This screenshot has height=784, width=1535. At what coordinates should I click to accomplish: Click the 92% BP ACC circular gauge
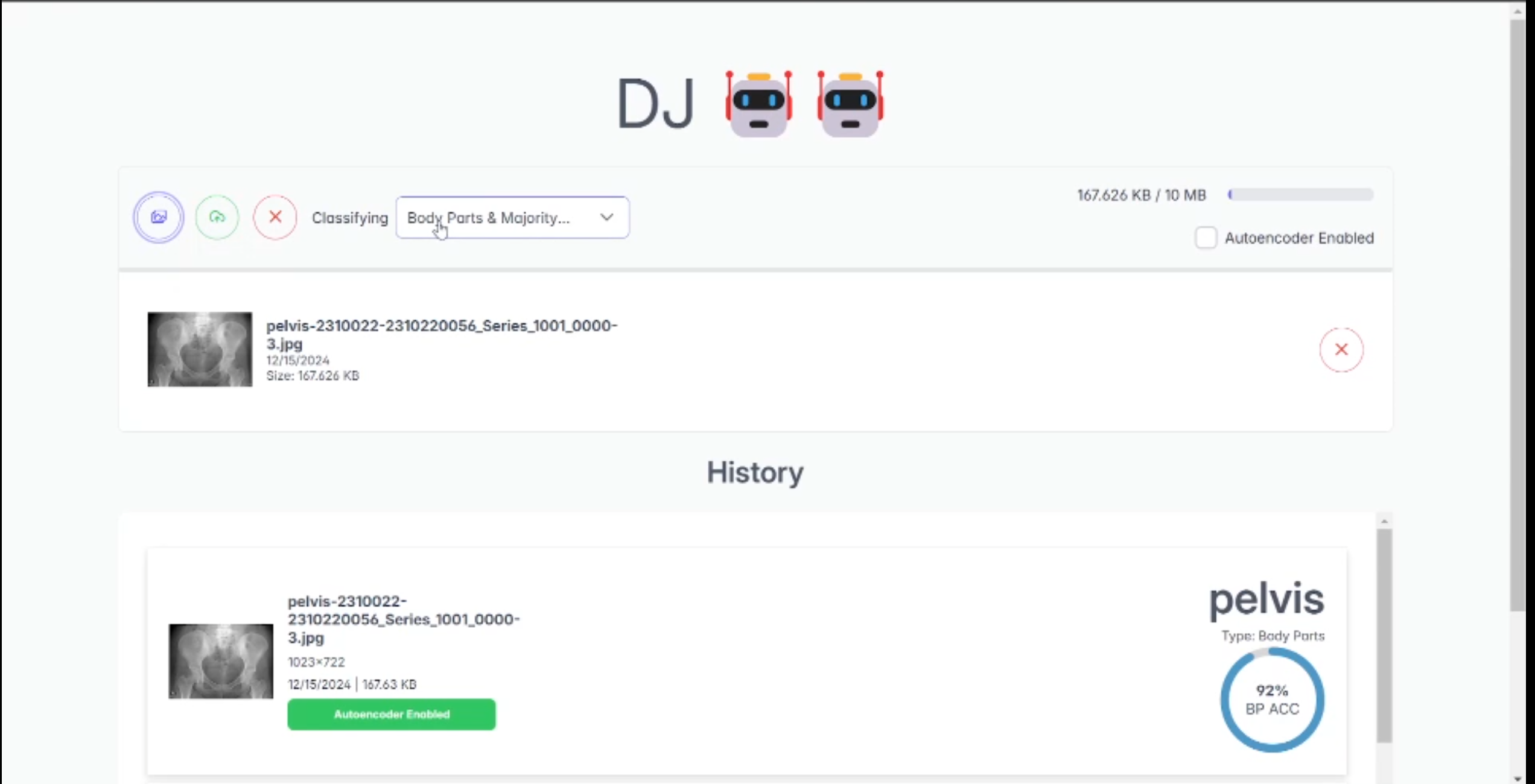pyautogui.click(x=1272, y=700)
